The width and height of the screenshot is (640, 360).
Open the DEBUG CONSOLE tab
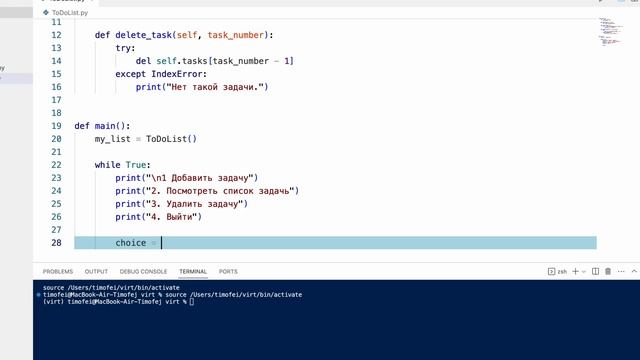point(143,271)
